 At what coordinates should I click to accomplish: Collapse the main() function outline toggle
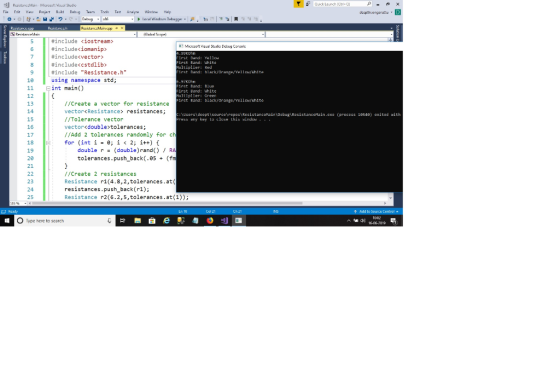coord(48,88)
